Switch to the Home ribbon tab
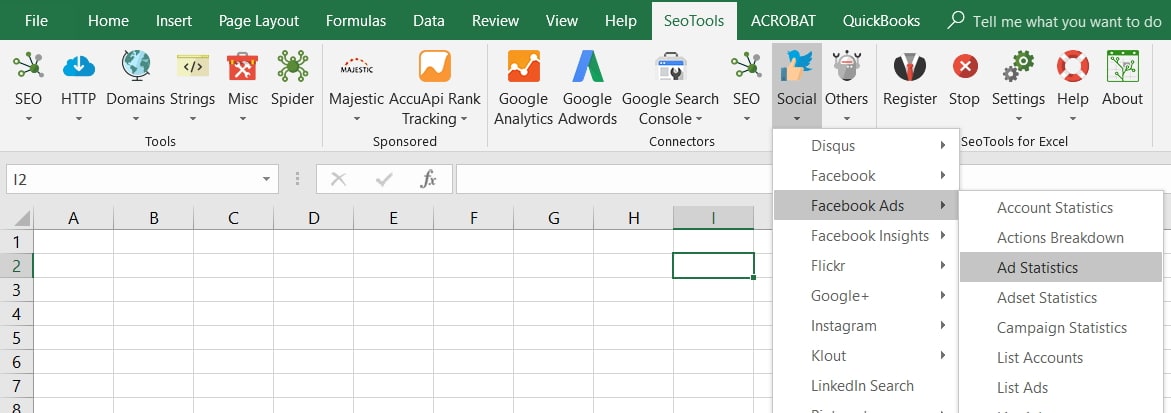The width and height of the screenshot is (1171, 413). coord(108,21)
